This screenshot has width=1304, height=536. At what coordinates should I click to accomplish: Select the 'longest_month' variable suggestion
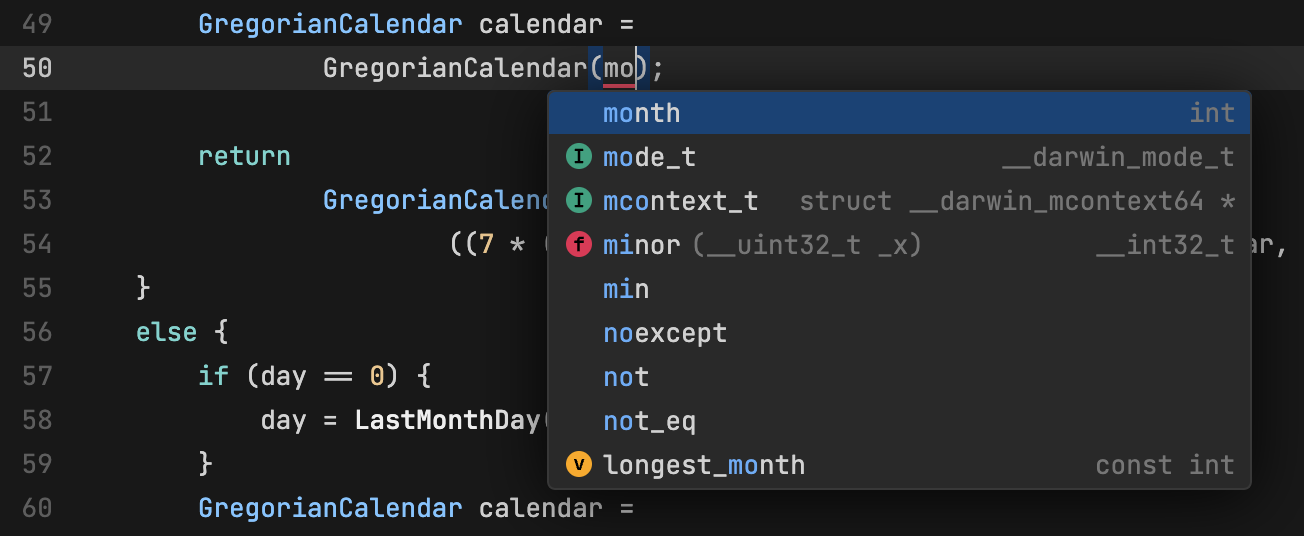point(704,465)
